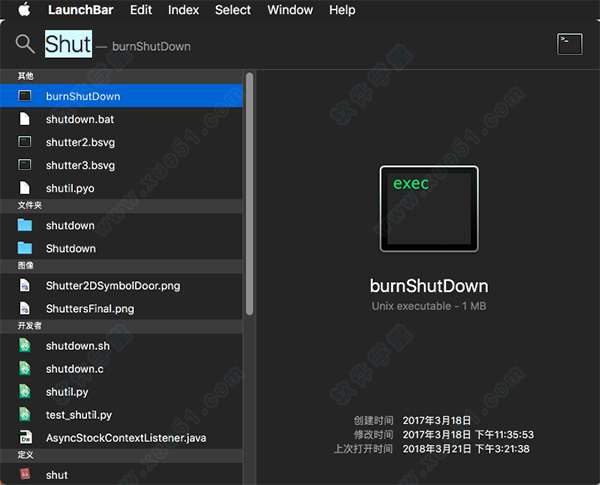
Task: Click the 创建时间 date value 2017年3月18日
Action: click(x=437, y=420)
